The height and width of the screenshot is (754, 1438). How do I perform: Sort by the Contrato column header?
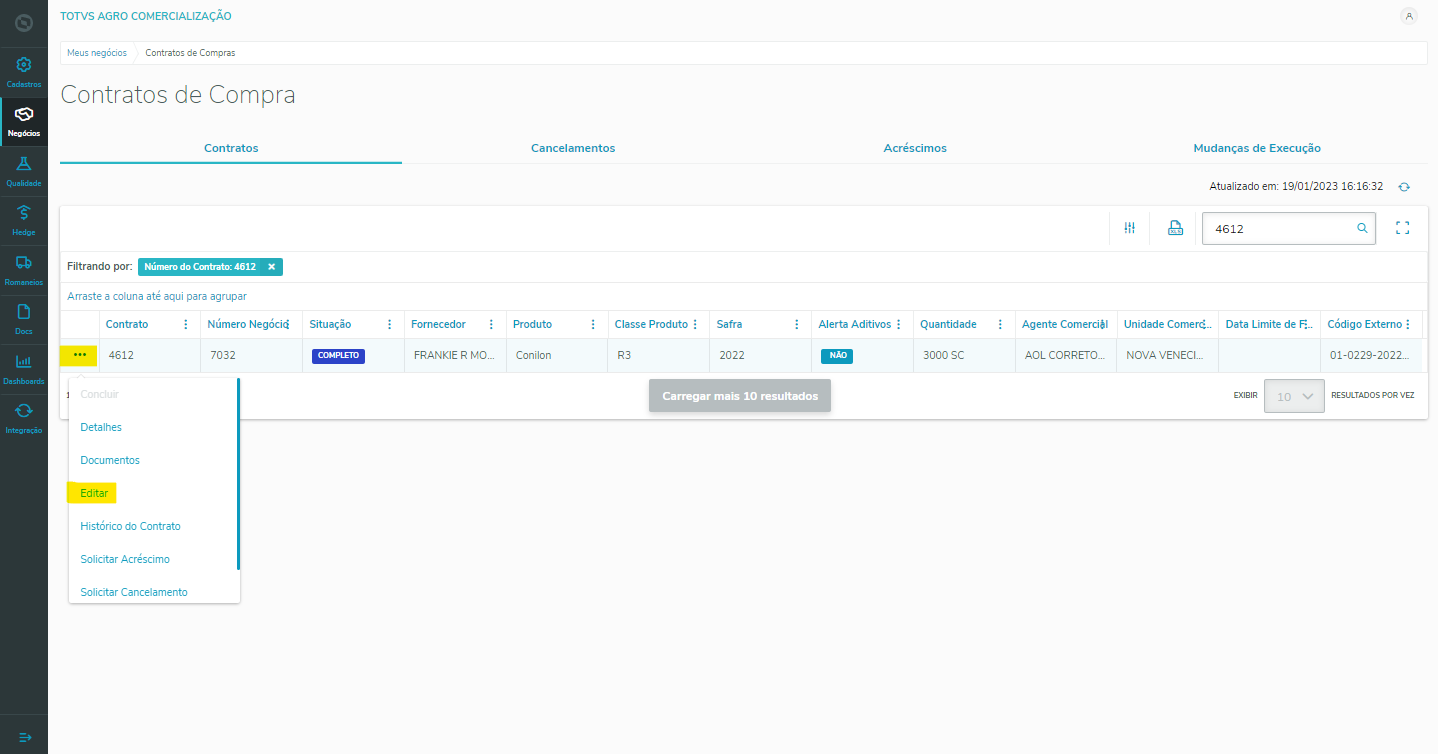tap(127, 324)
